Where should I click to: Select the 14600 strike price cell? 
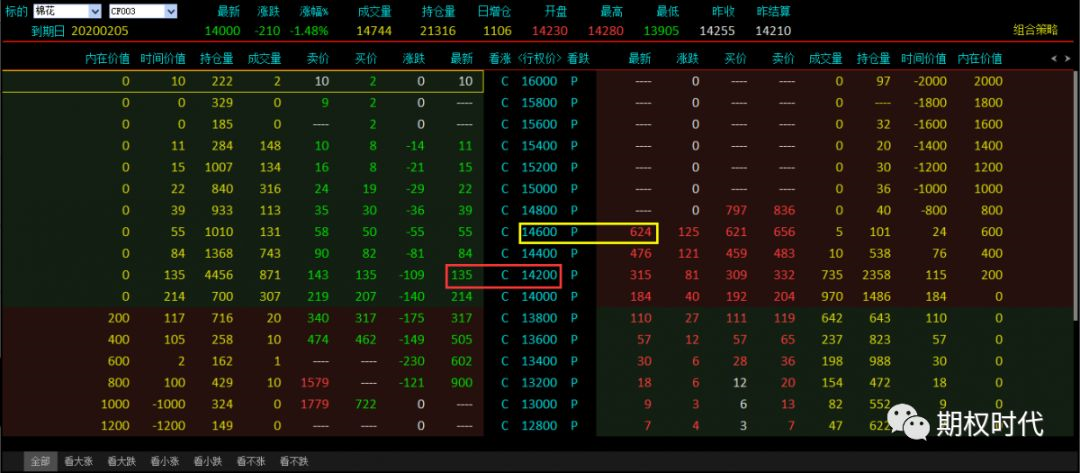click(x=540, y=232)
